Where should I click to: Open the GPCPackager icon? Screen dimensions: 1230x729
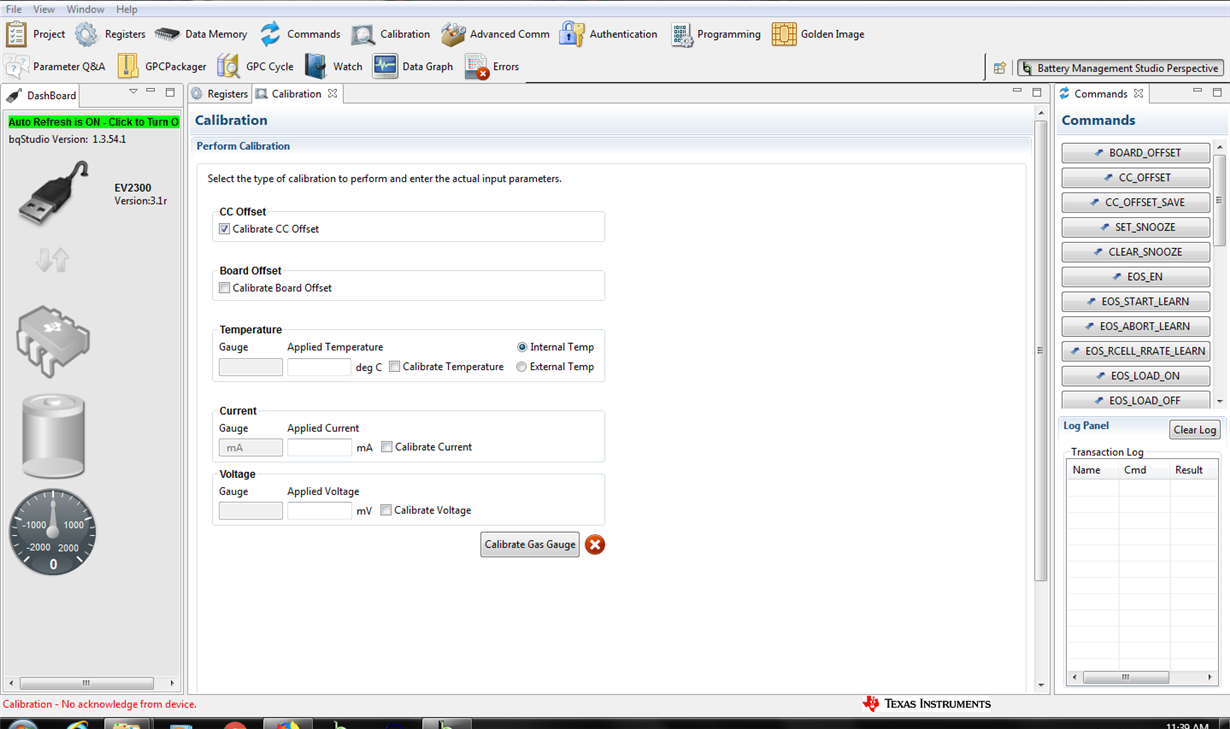pos(128,67)
